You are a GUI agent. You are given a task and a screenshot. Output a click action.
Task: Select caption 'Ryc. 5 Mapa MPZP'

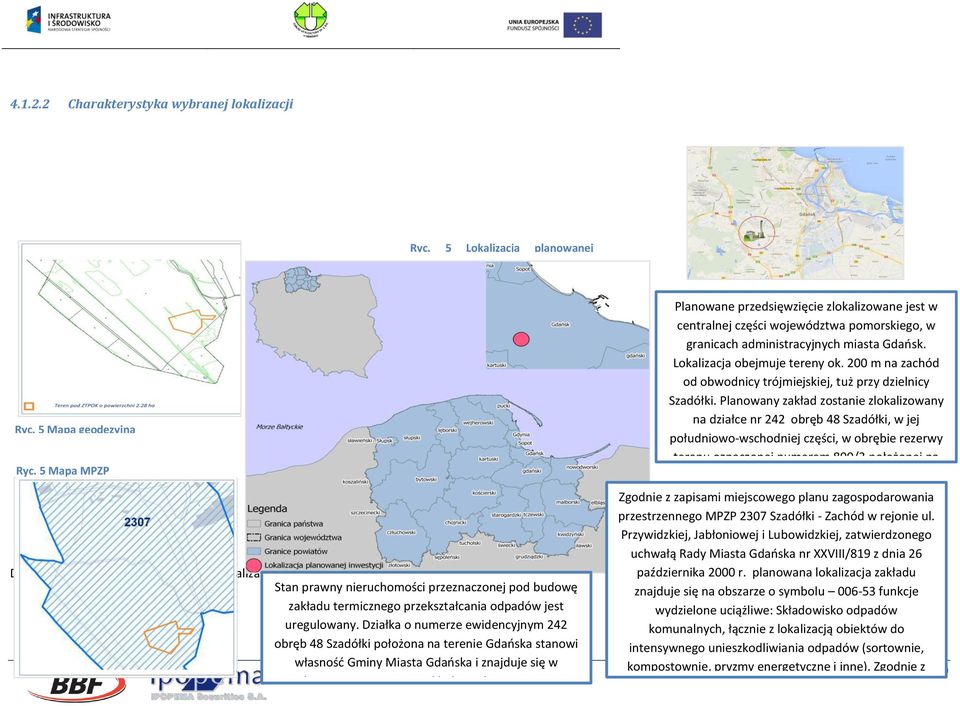62,470
